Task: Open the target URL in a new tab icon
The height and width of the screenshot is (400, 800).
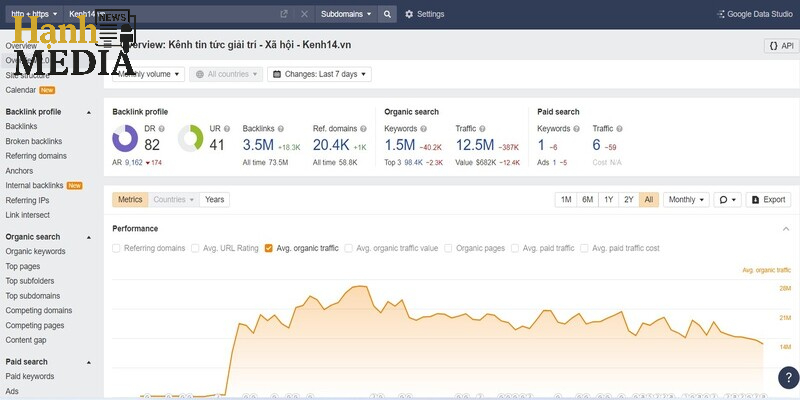Action: pyautogui.click(x=284, y=14)
